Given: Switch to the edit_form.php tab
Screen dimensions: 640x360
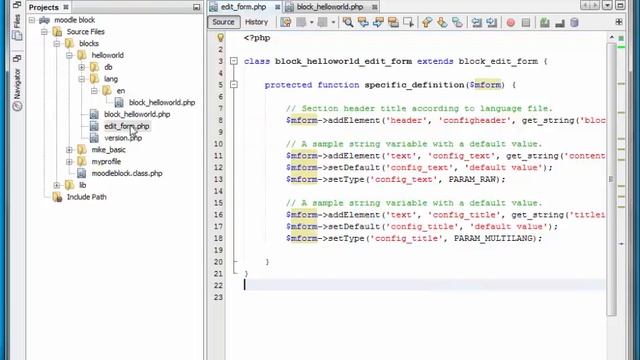Looking at the screenshot, I should click(x=243, y=7).
